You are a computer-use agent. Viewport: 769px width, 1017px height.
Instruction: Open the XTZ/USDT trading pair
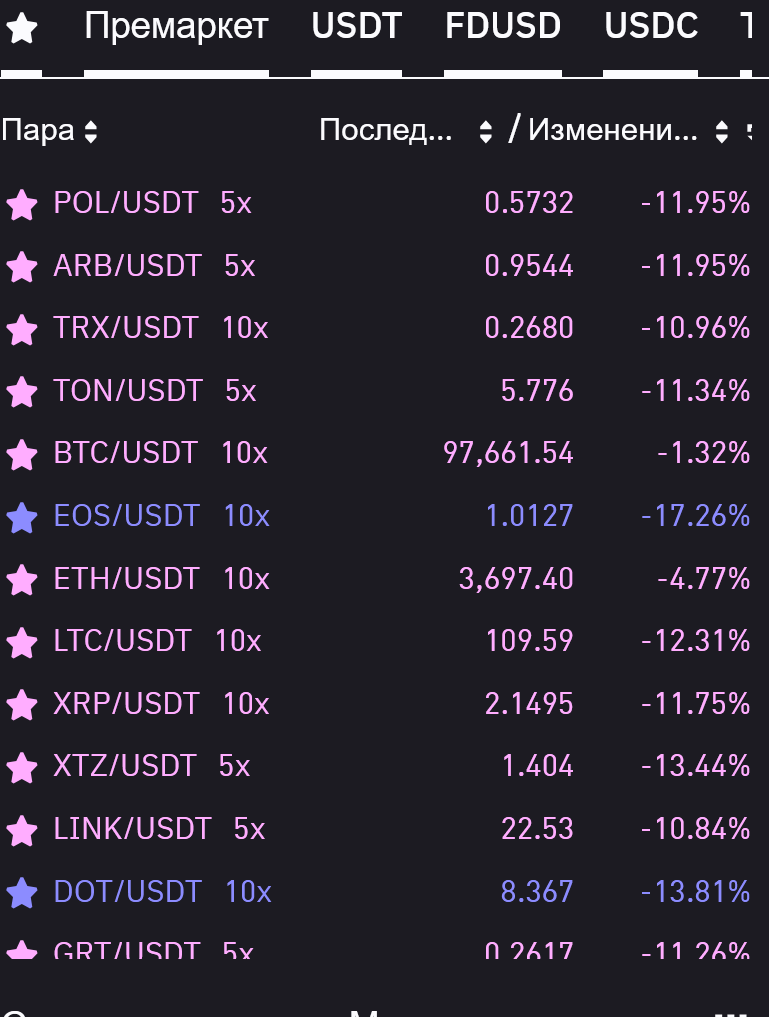coord(125,766)
